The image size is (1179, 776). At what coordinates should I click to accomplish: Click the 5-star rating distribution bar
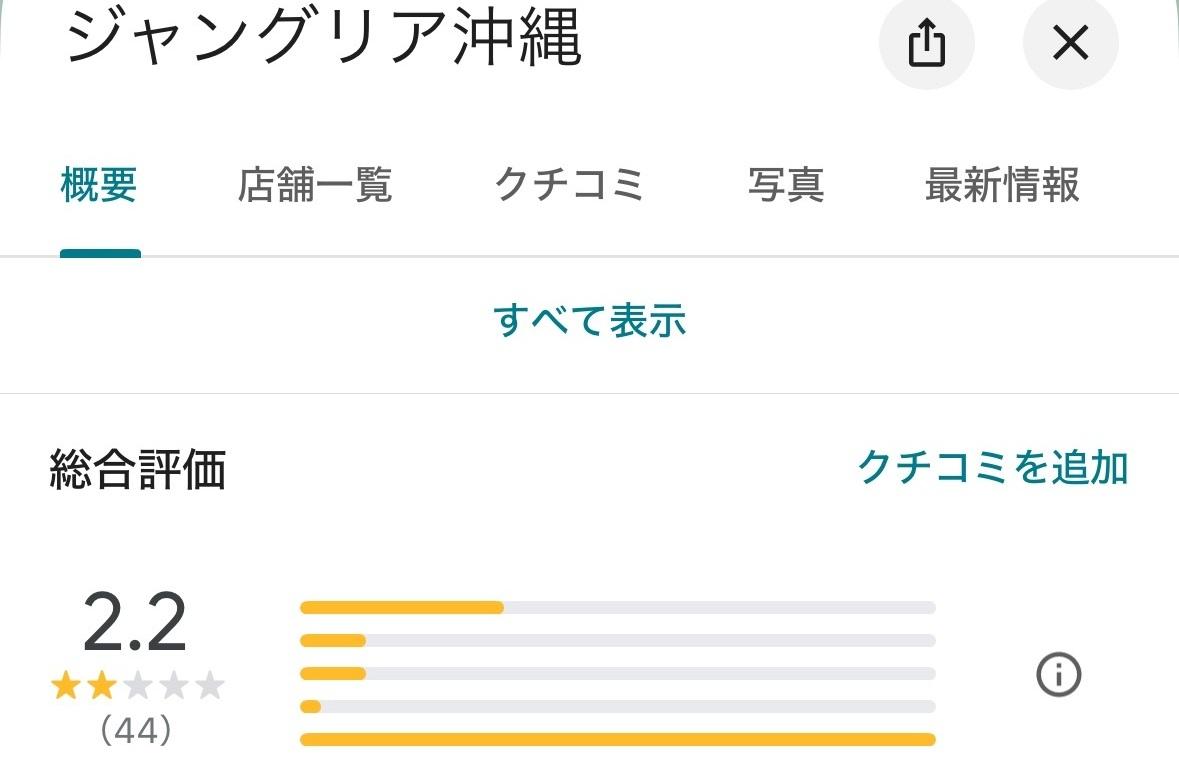(618, 606)
